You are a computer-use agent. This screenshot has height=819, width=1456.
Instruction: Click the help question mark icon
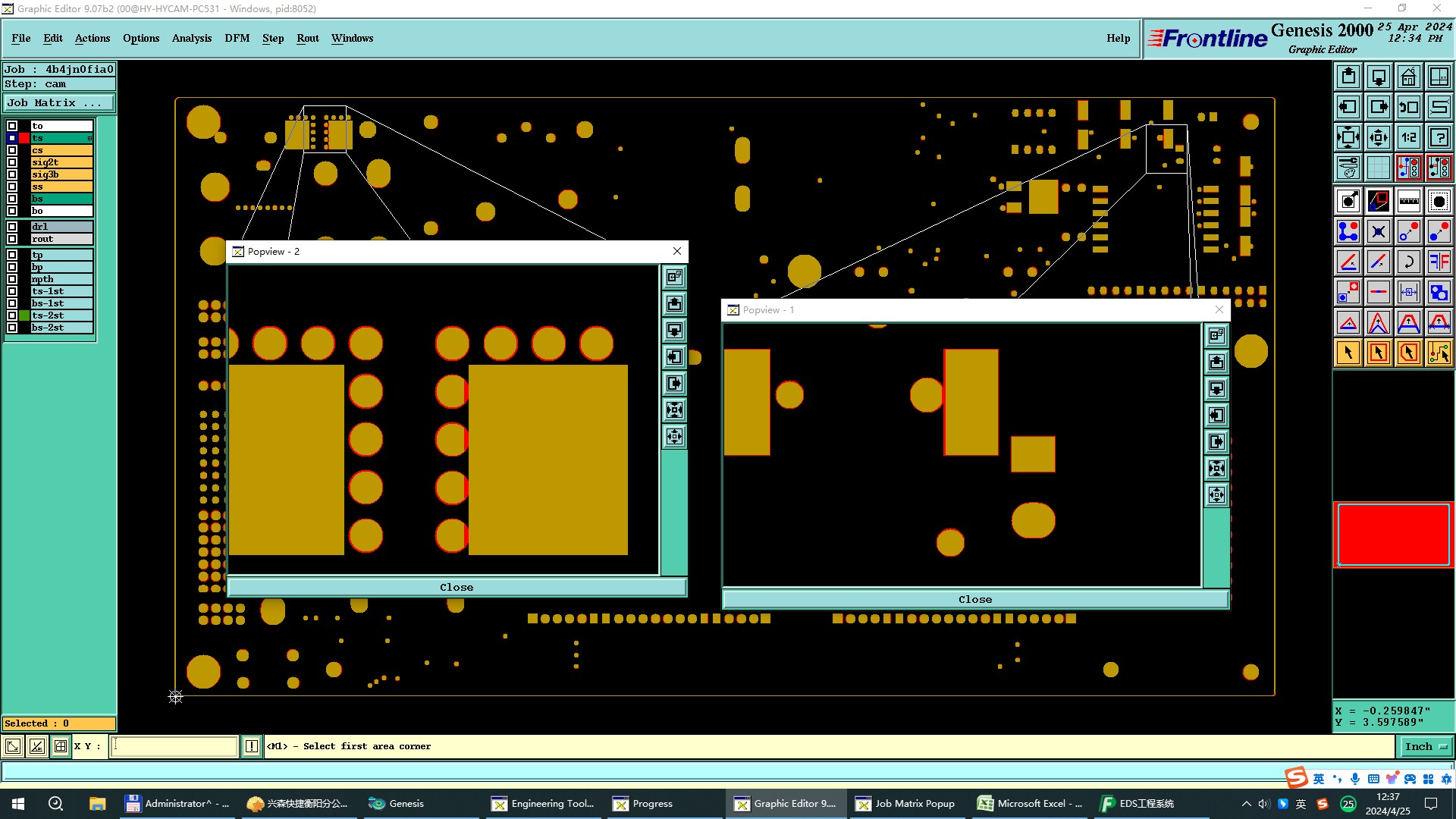click(1439, 137)
